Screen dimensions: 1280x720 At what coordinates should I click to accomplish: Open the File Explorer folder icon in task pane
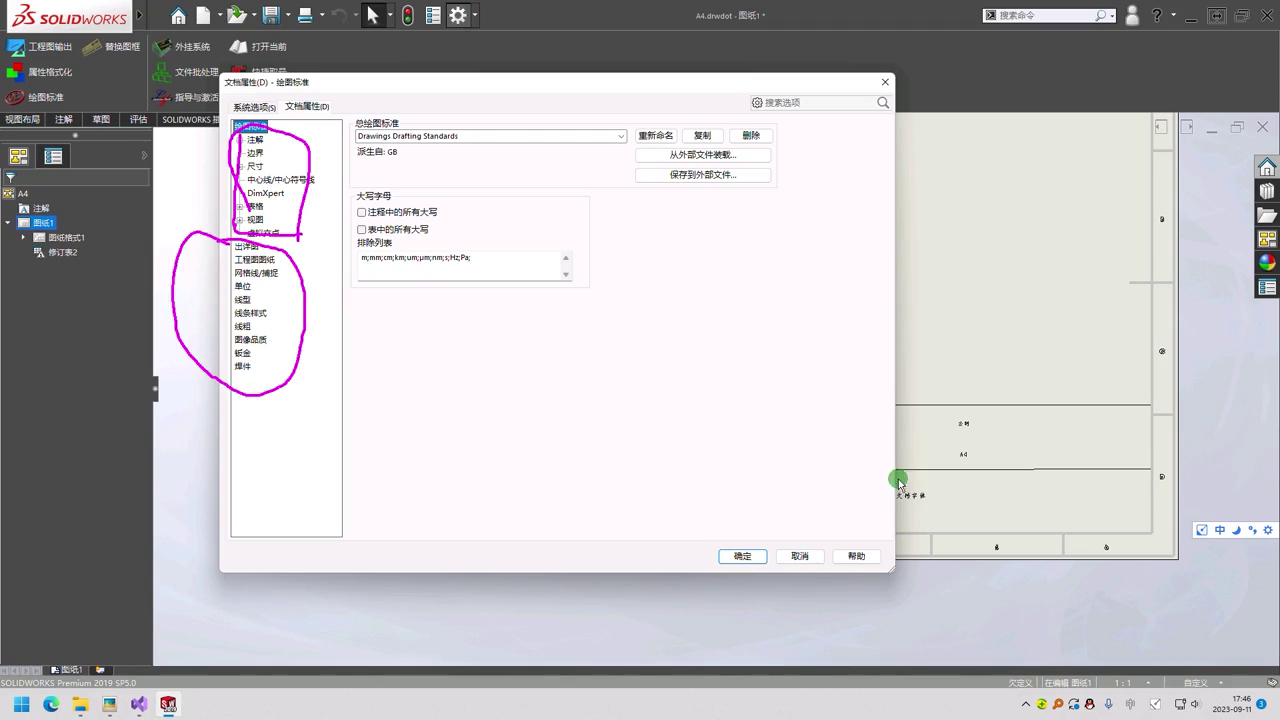pyautogui.click(x=1267, y=215)
